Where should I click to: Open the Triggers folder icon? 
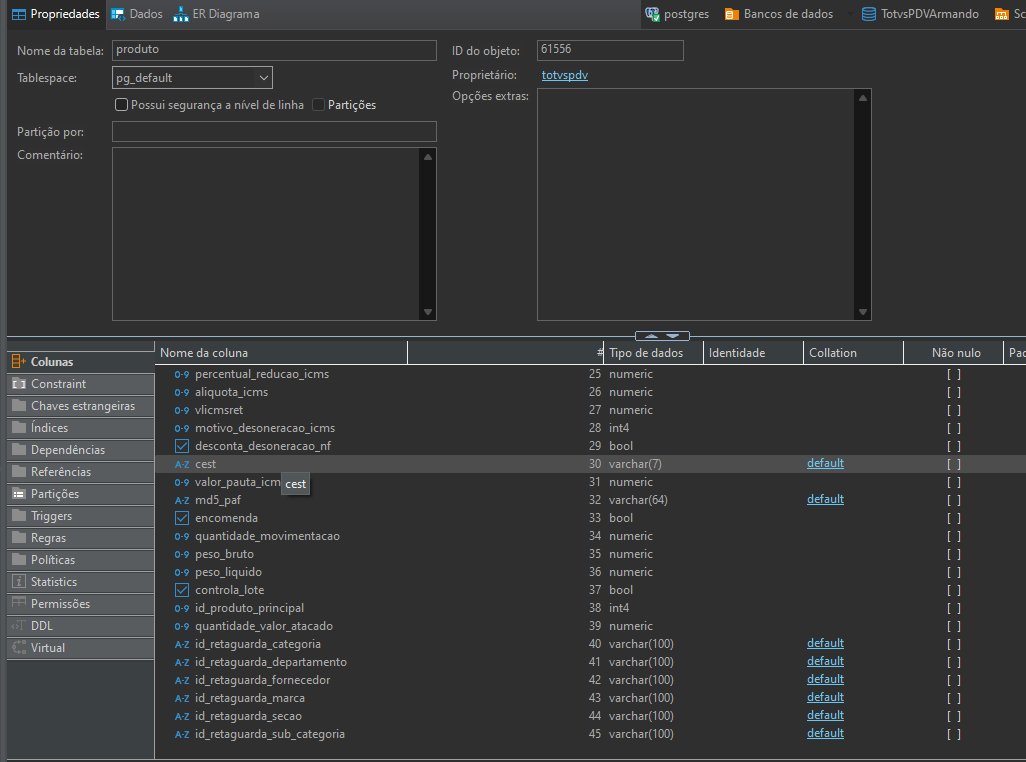[18, 516]
